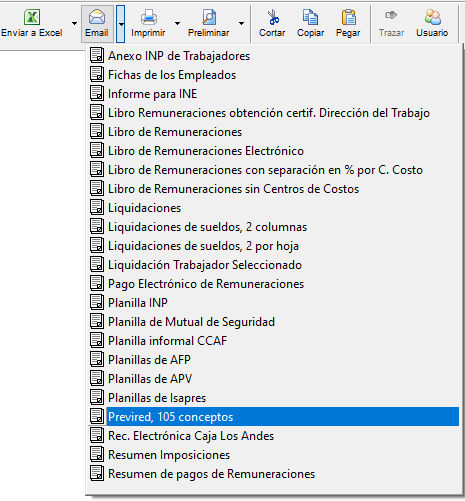This screenshot has width=465, height=501.
Task: Click document icon beside Resumen Imposiciones
Action: tap(97, 454)
